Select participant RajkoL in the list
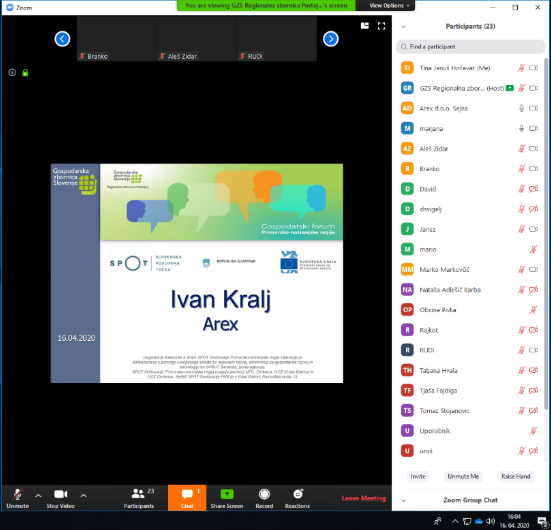 pos(470,330)
